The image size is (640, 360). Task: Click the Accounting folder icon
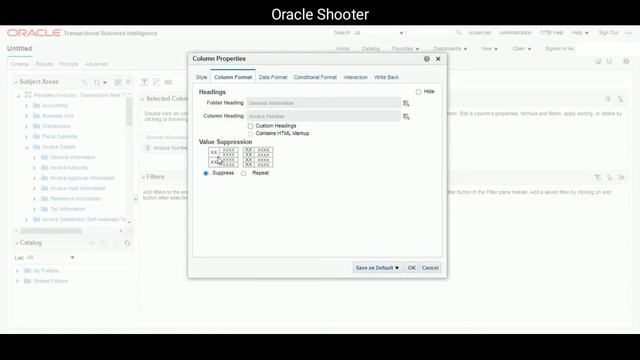pos(36,105)
